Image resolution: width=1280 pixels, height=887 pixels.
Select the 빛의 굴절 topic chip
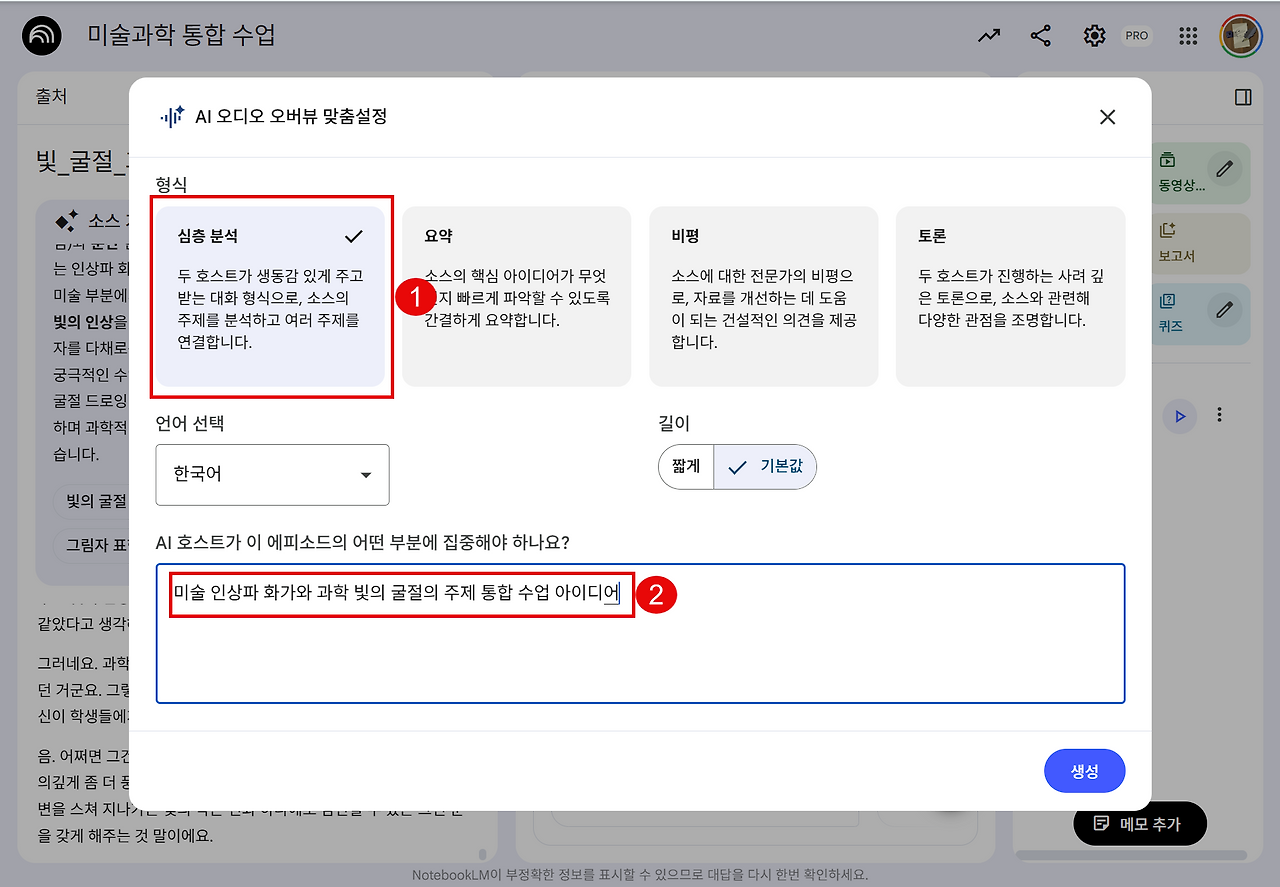point(91,500)
